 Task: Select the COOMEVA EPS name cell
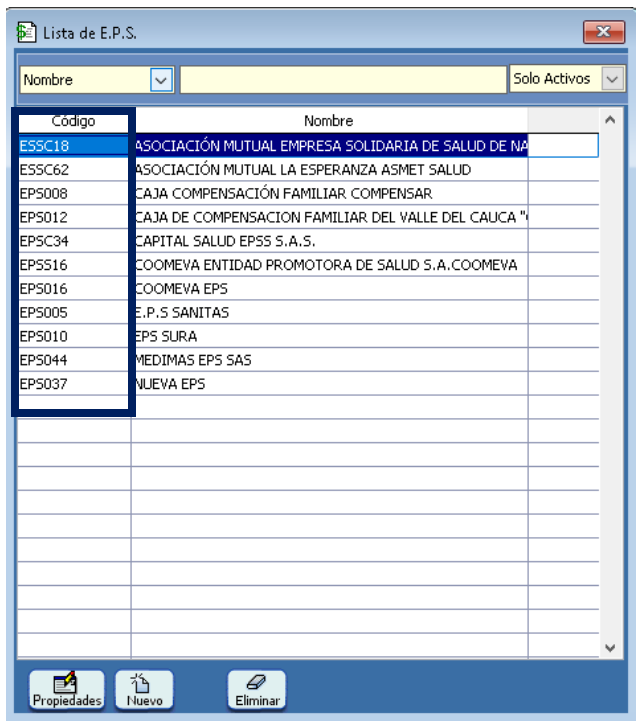(330, 289)
